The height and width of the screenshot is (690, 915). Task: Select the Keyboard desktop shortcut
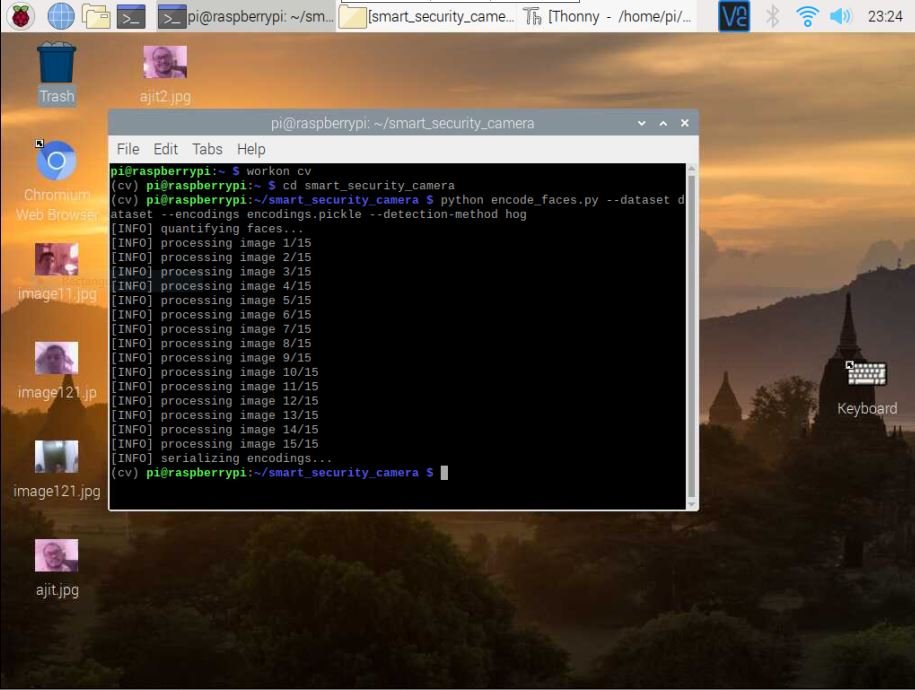(866, 376)
